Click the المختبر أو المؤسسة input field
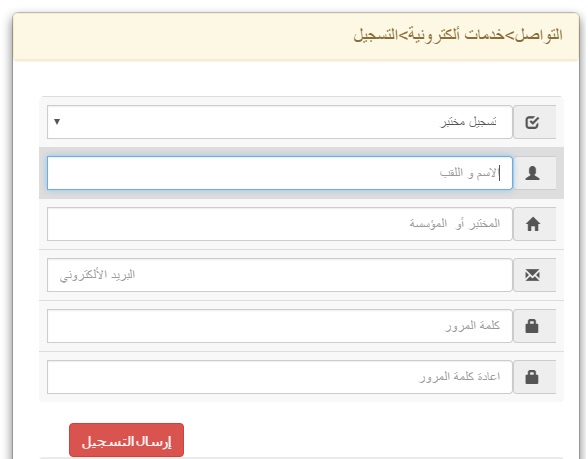The width and height of the screenshot is (588, 459). click(x=280, y=224)
